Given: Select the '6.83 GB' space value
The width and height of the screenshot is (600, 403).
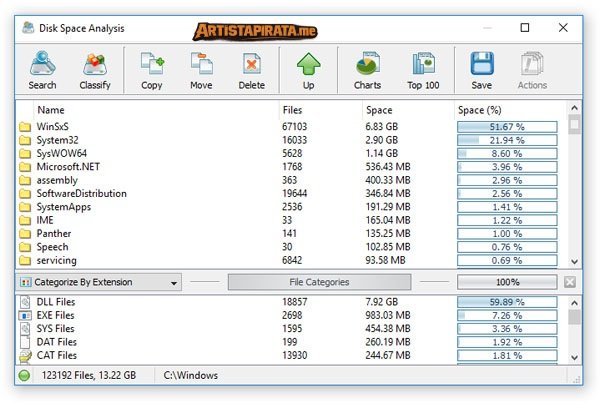Looking at the screenshot, I should (x=382, y=127).
